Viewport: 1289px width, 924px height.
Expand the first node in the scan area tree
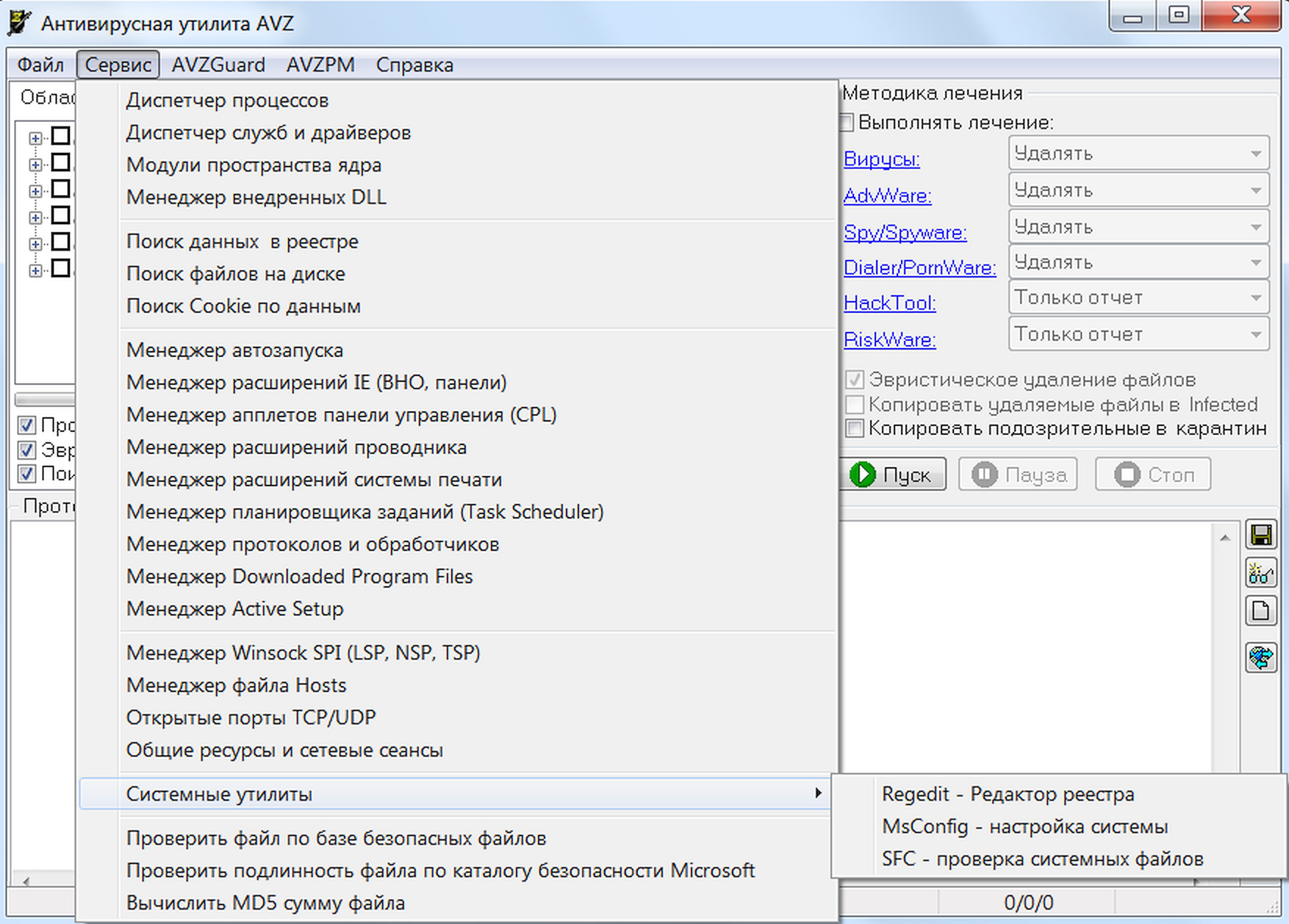(35, 138)
